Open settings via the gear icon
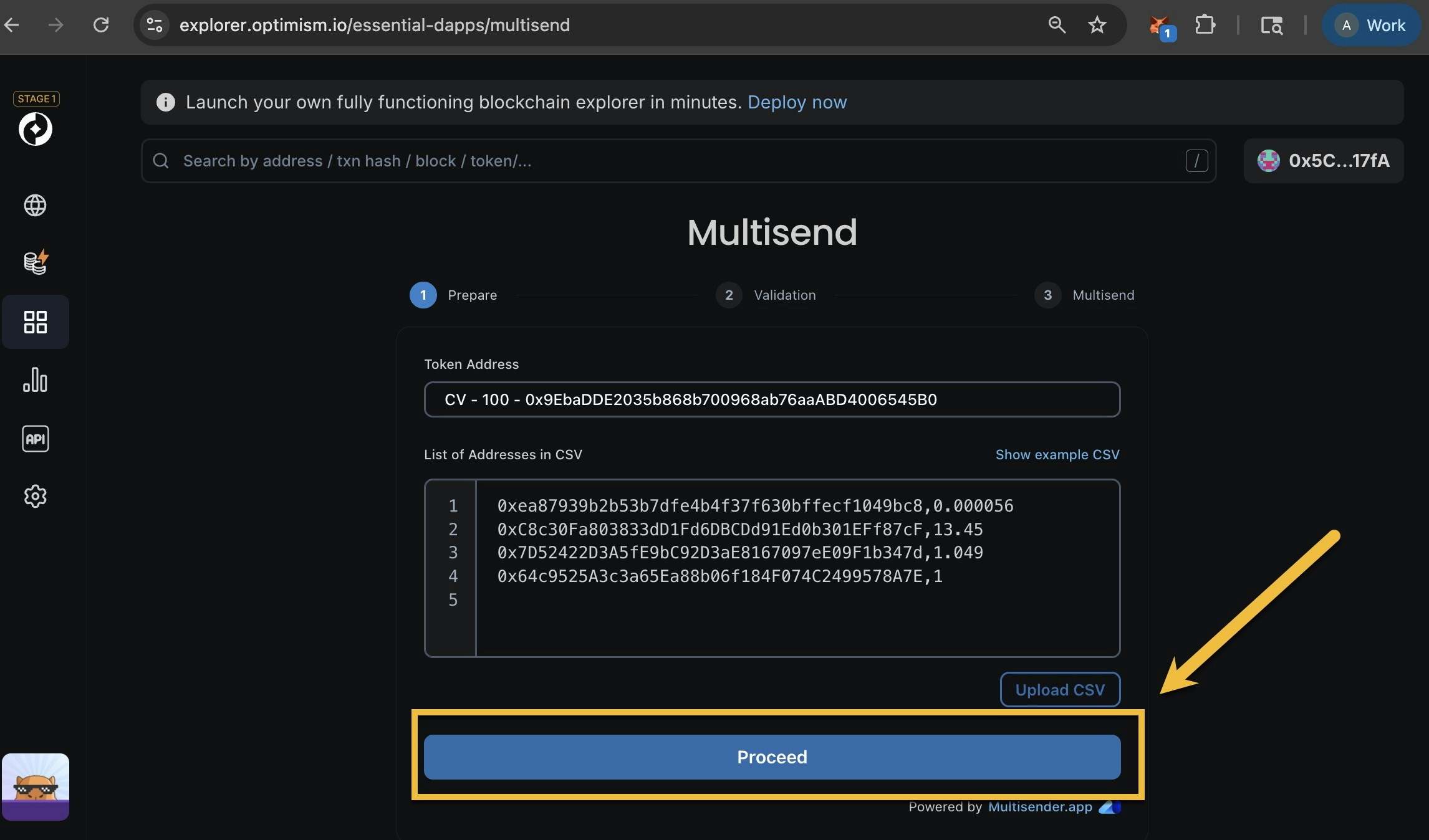Image resolution: width=1429 pixels, height=840 pixels. 35,496
